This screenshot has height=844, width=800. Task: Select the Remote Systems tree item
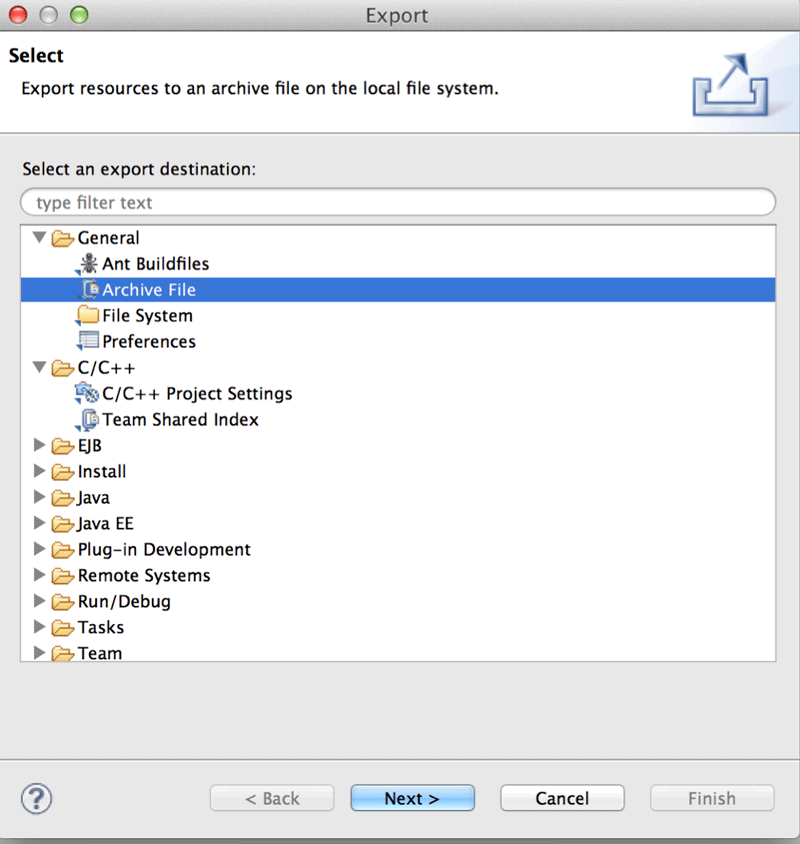pyautogui.click(x=144, y=576)
